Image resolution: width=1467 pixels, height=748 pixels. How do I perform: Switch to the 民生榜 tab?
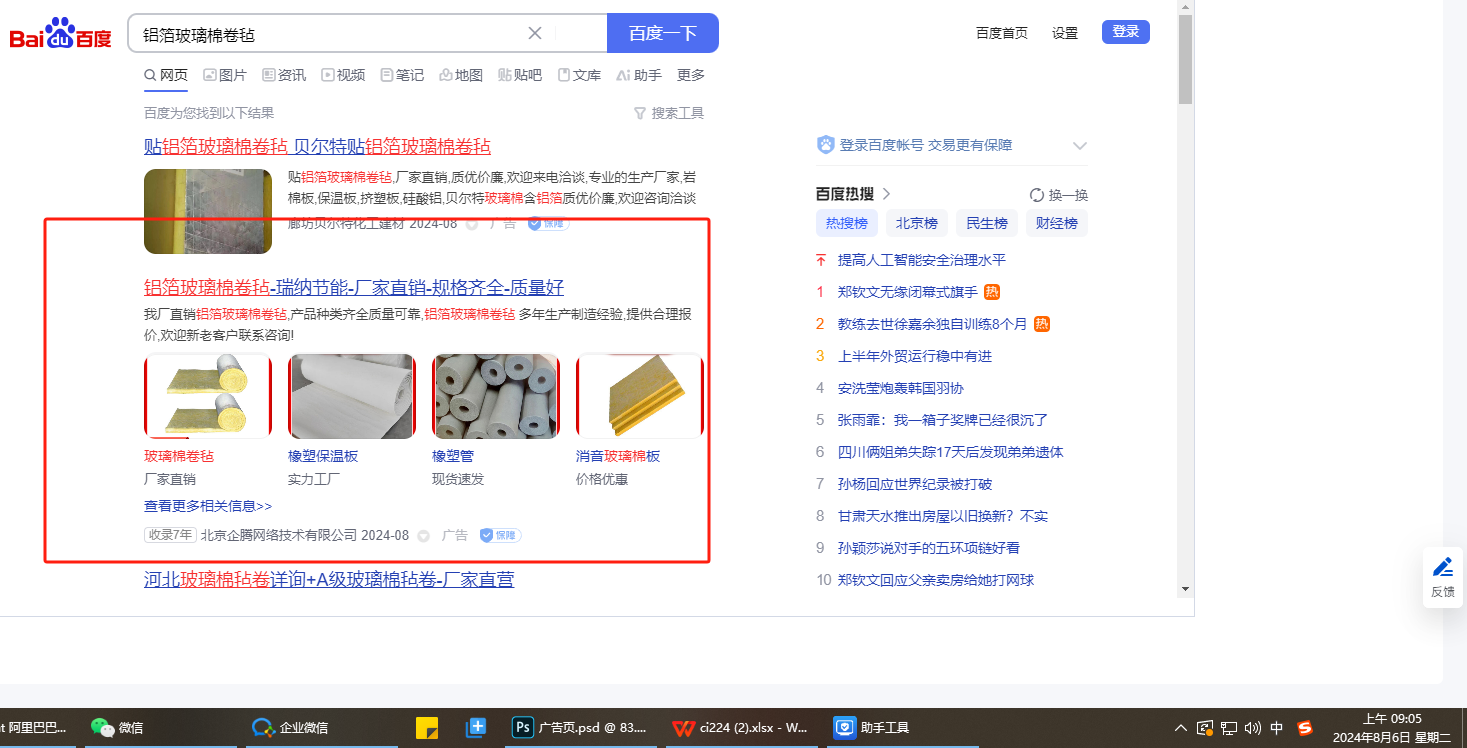(987, 223)
